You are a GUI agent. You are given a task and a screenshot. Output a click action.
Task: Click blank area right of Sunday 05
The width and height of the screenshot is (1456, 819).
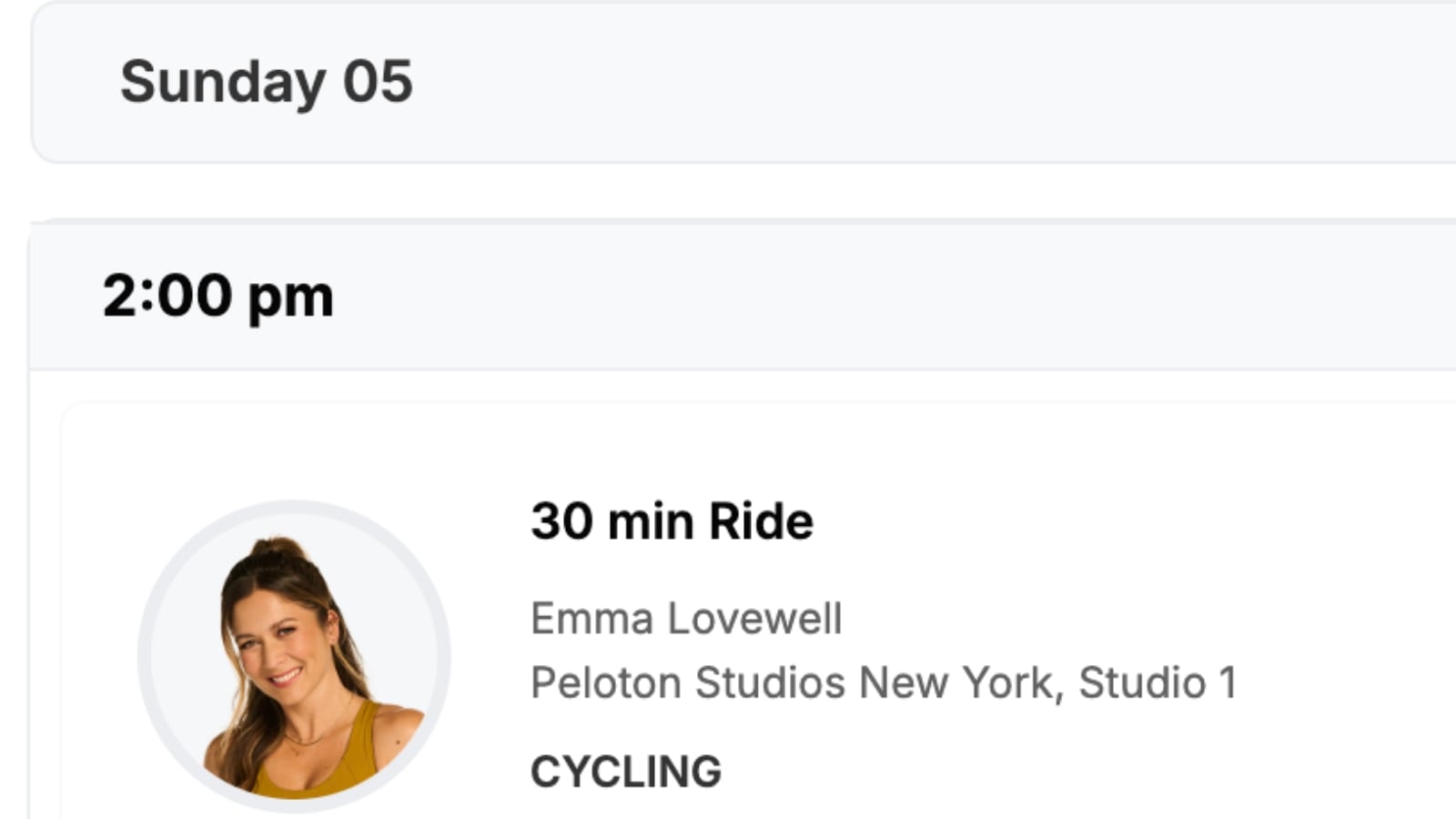tap(910, 82)
